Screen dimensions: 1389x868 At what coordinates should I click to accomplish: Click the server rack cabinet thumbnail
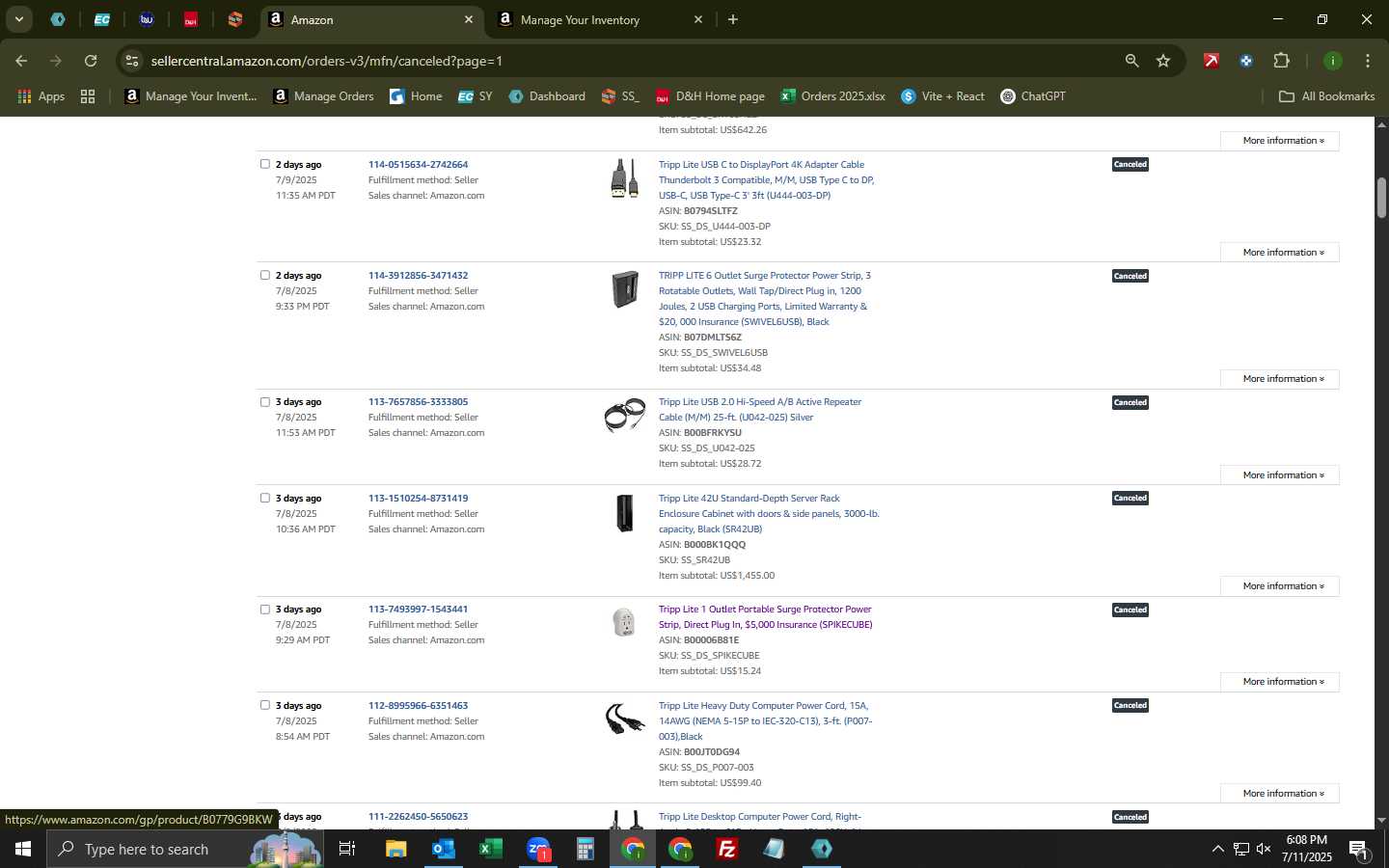click(x=625, y=512)
